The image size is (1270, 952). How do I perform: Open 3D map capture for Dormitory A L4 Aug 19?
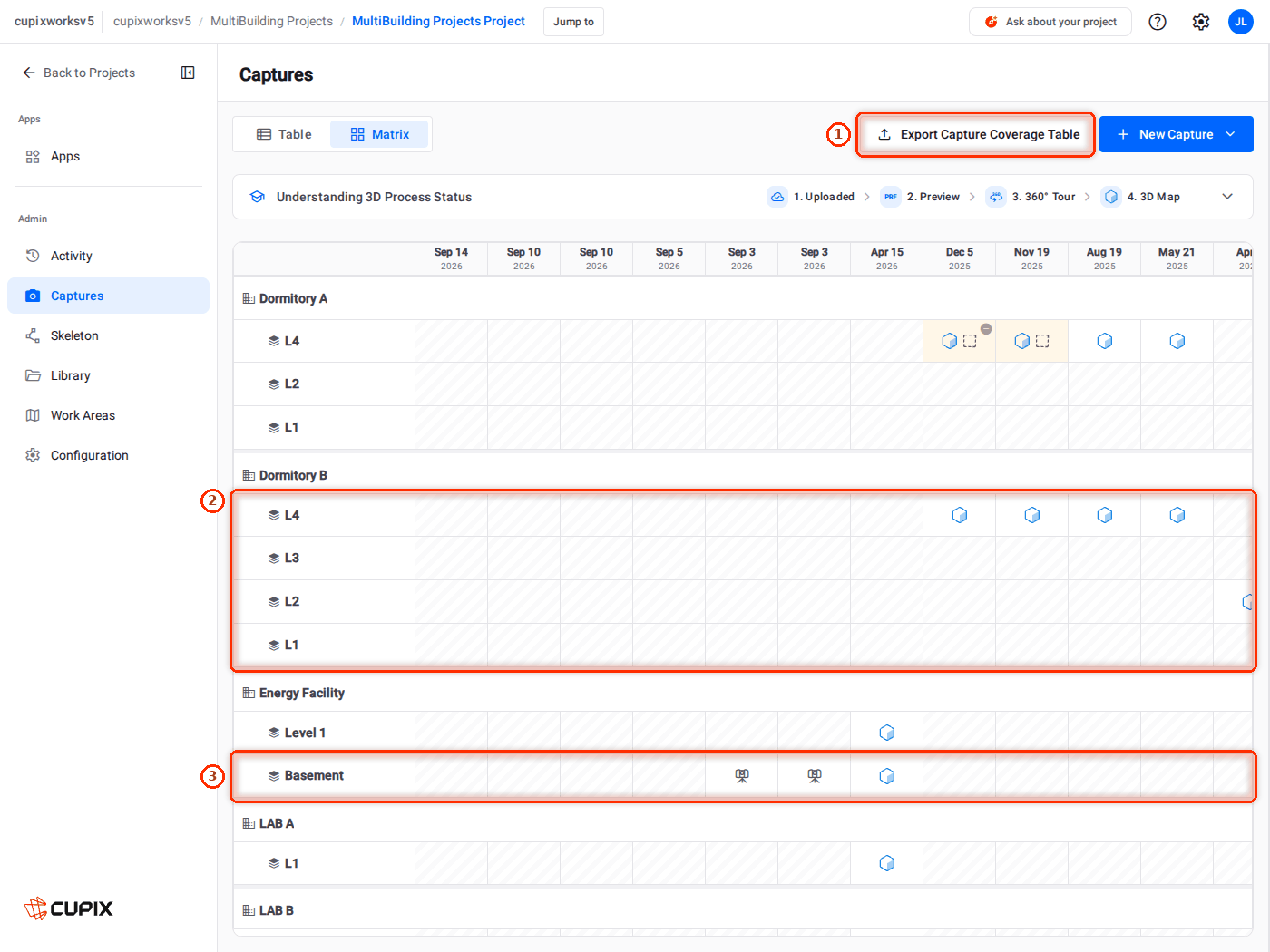coord(1105,341)
